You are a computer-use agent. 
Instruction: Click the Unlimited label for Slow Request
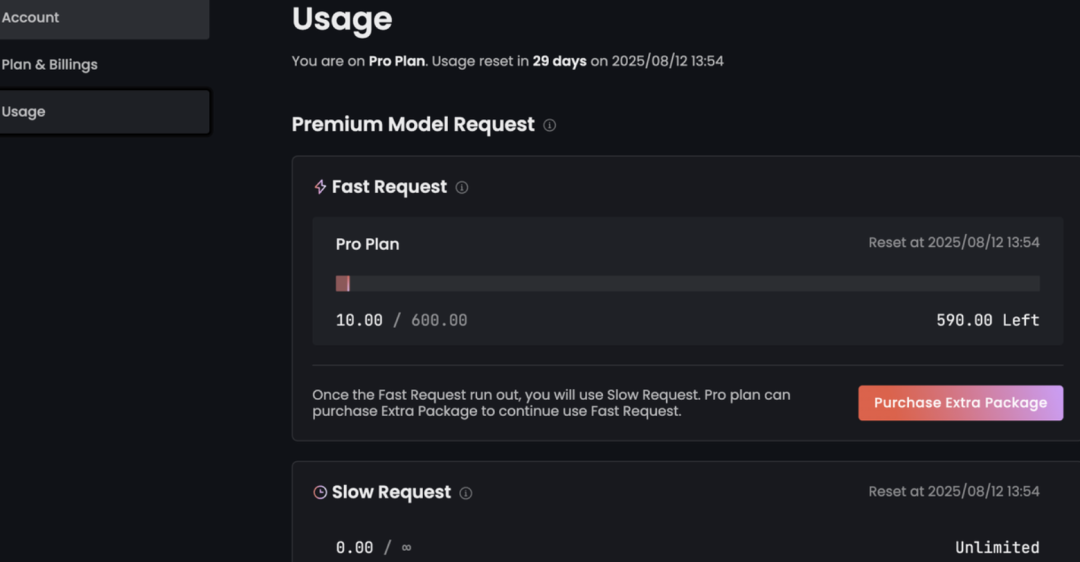coord(997,547)
